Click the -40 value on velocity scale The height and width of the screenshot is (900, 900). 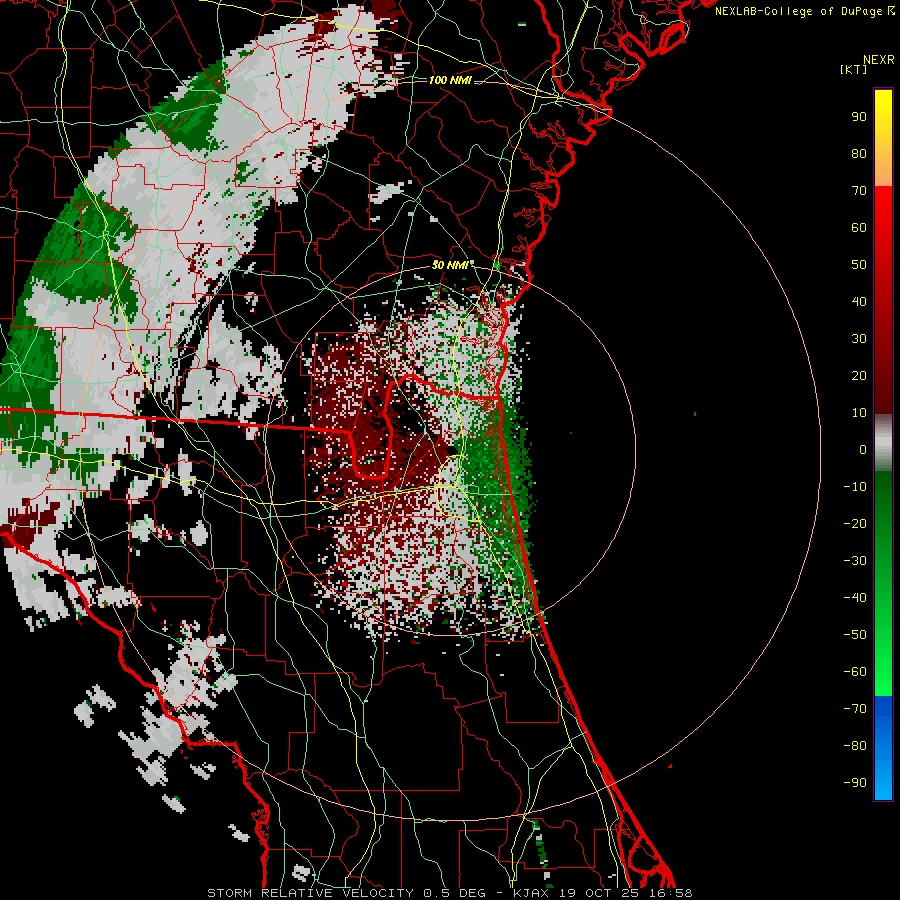point(855,598)
